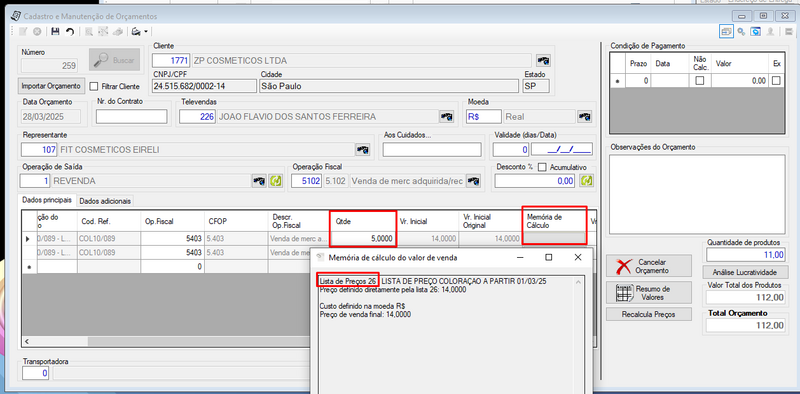Click the Valor cell 0,00 in payment grid
The width and height of the screenshot is (800, 394).
[740, 81]
